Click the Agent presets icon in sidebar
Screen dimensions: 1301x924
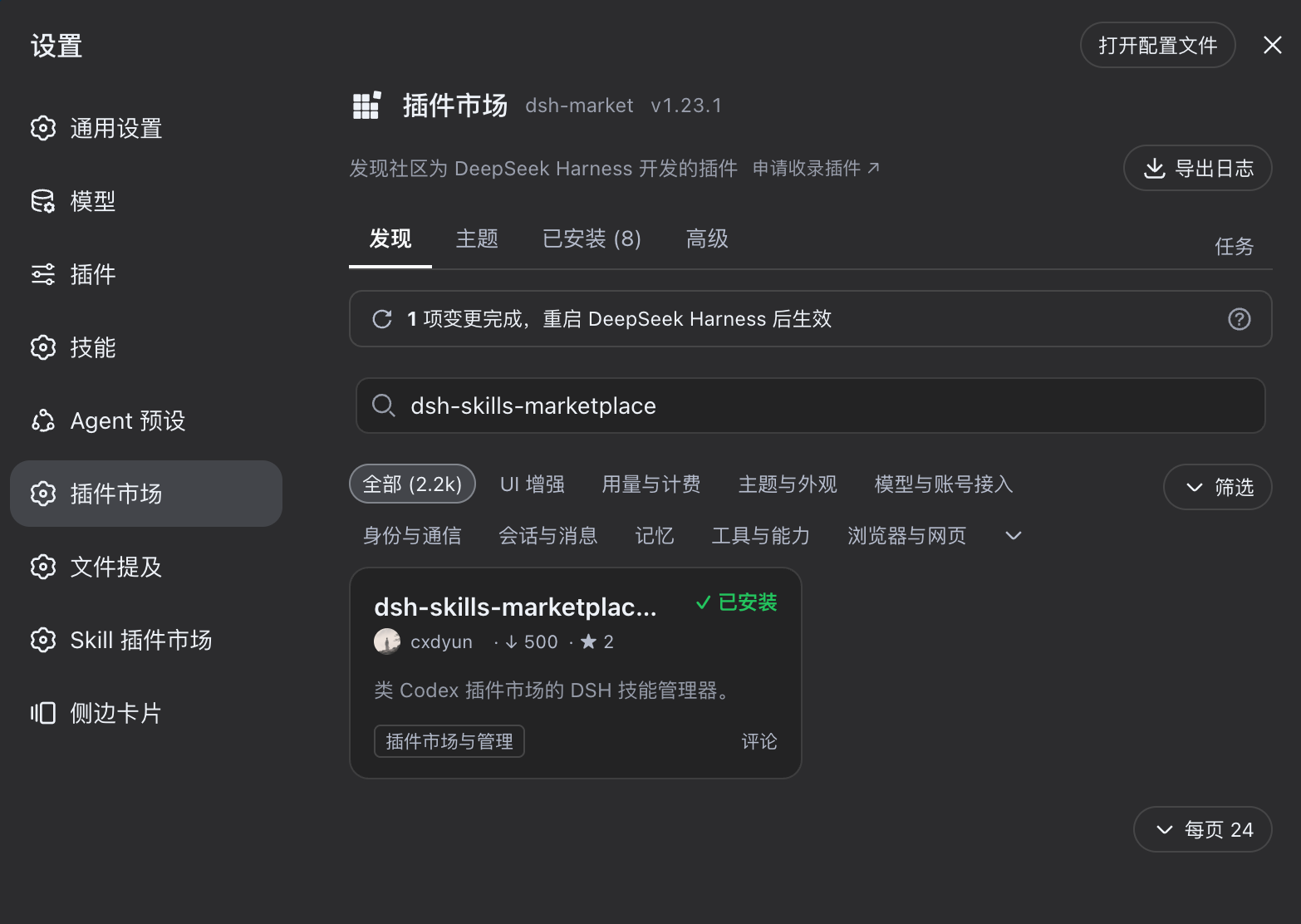pos(43,420)
